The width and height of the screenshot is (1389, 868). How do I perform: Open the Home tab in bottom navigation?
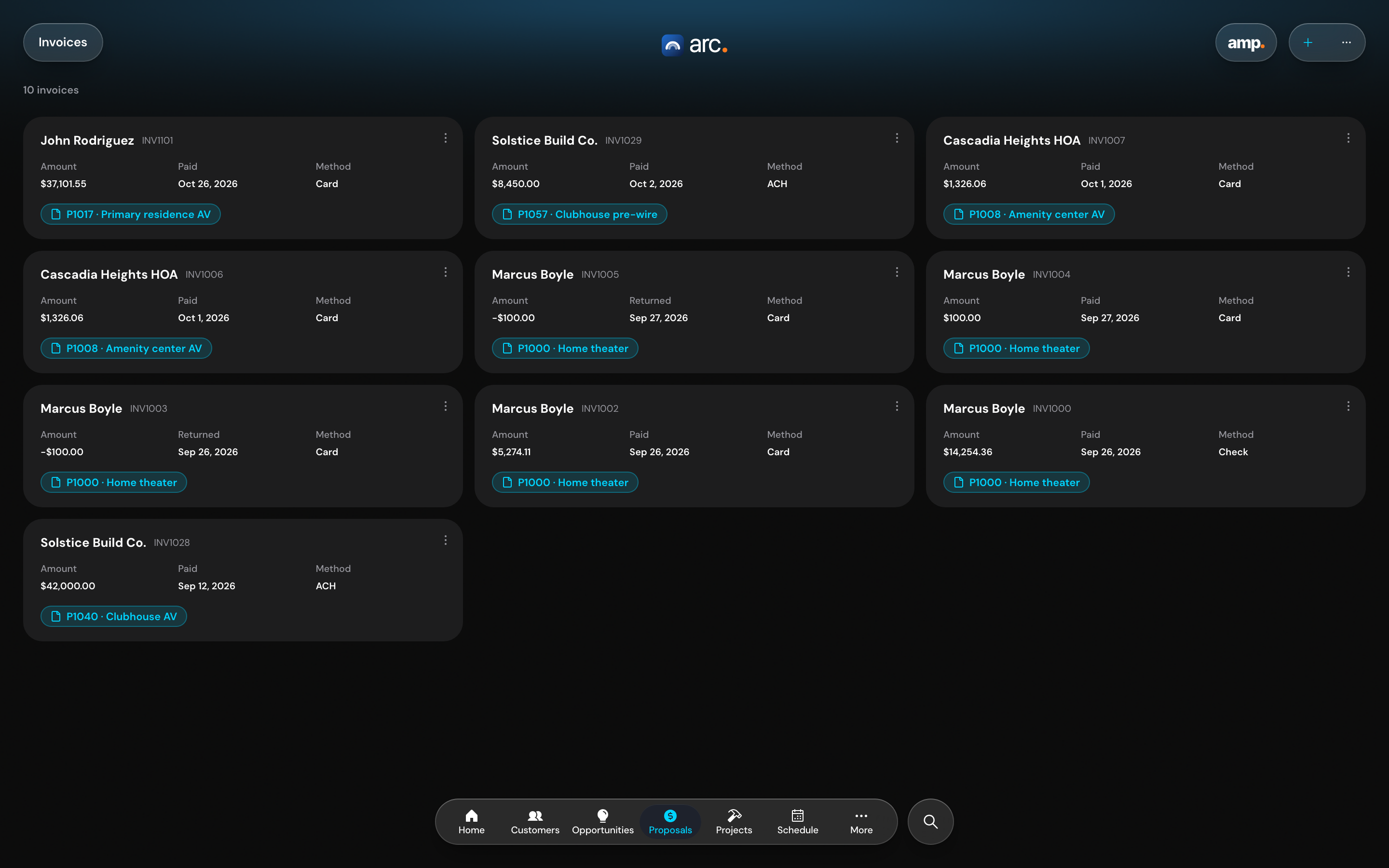(471, 822)
